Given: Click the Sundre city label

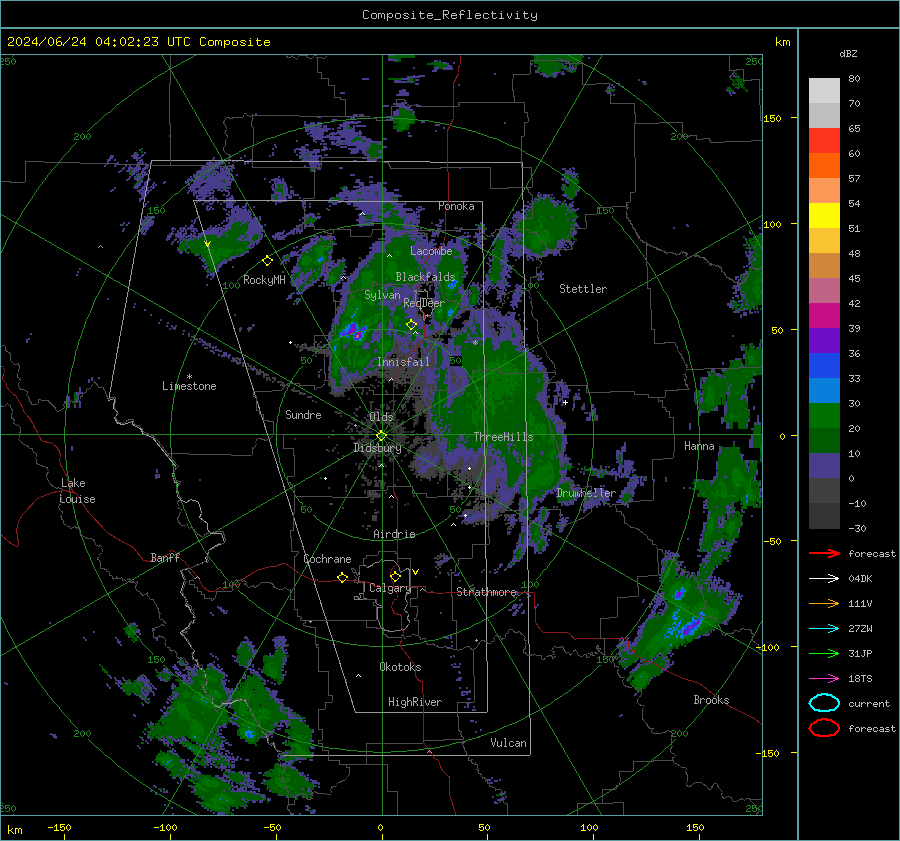Looking at the screenshot, I should pos(303,414).
